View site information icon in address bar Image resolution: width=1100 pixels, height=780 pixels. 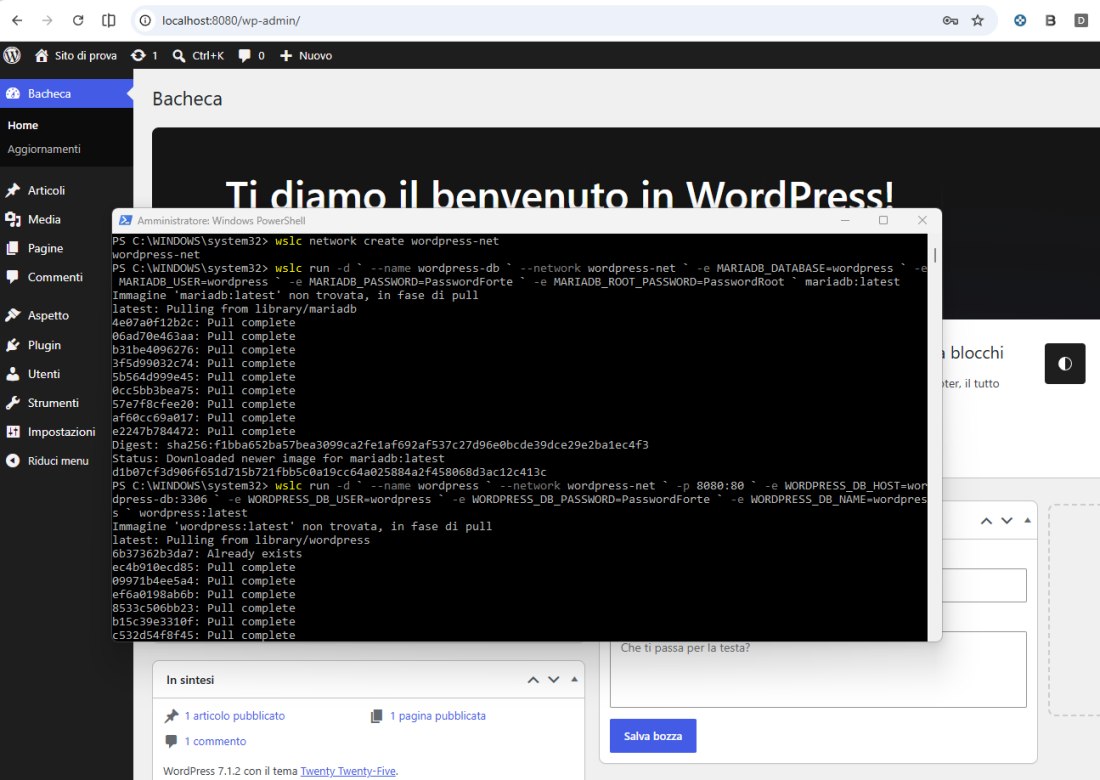[145, 20]
